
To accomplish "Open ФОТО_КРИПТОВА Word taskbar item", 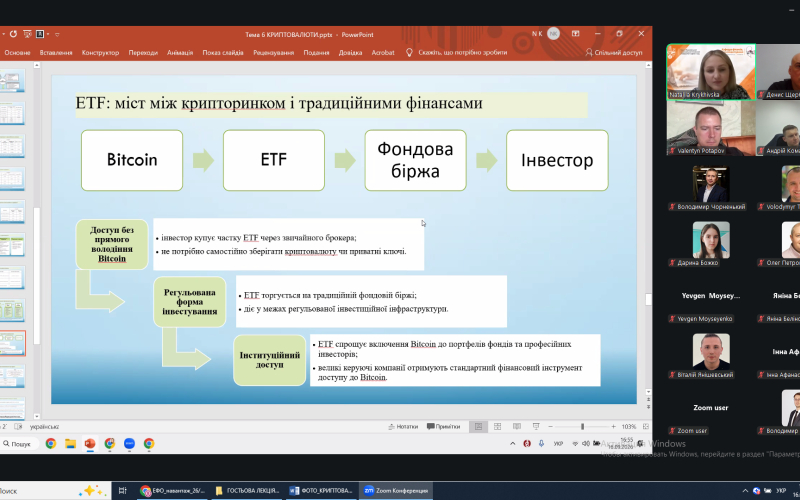I will [321, 491].
